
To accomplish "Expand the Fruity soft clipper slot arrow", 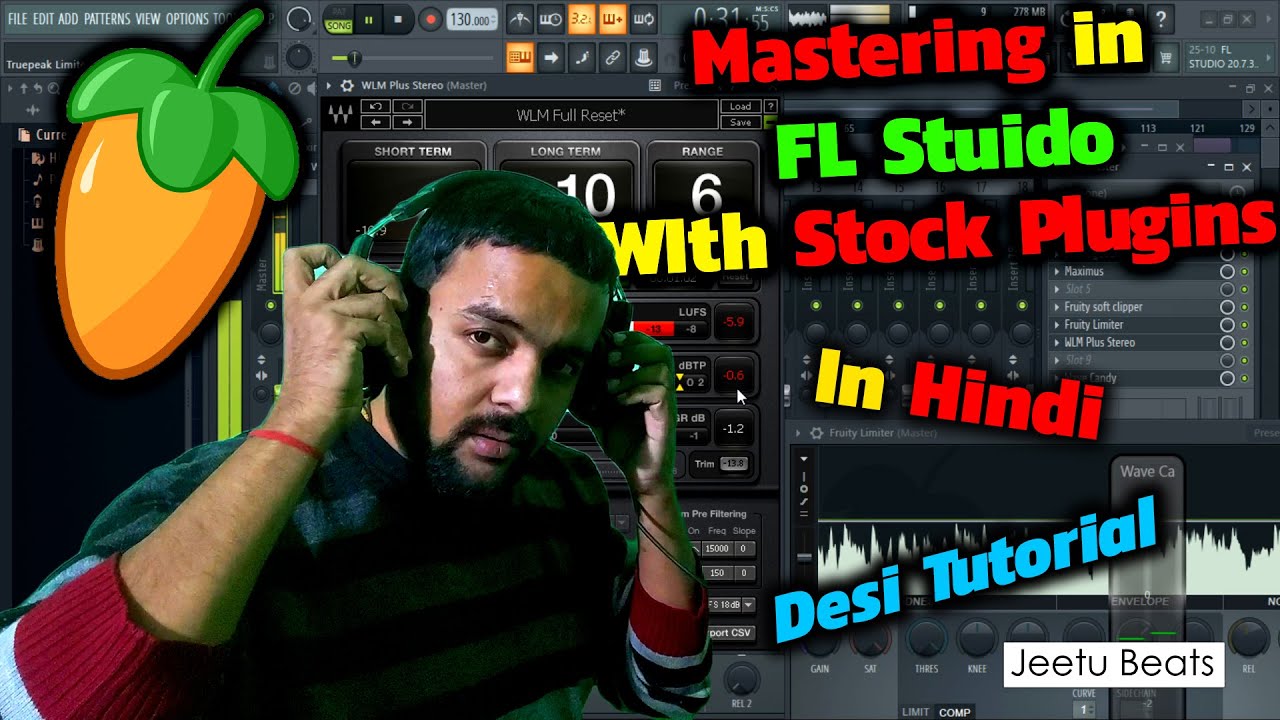I will [1057, 307].
